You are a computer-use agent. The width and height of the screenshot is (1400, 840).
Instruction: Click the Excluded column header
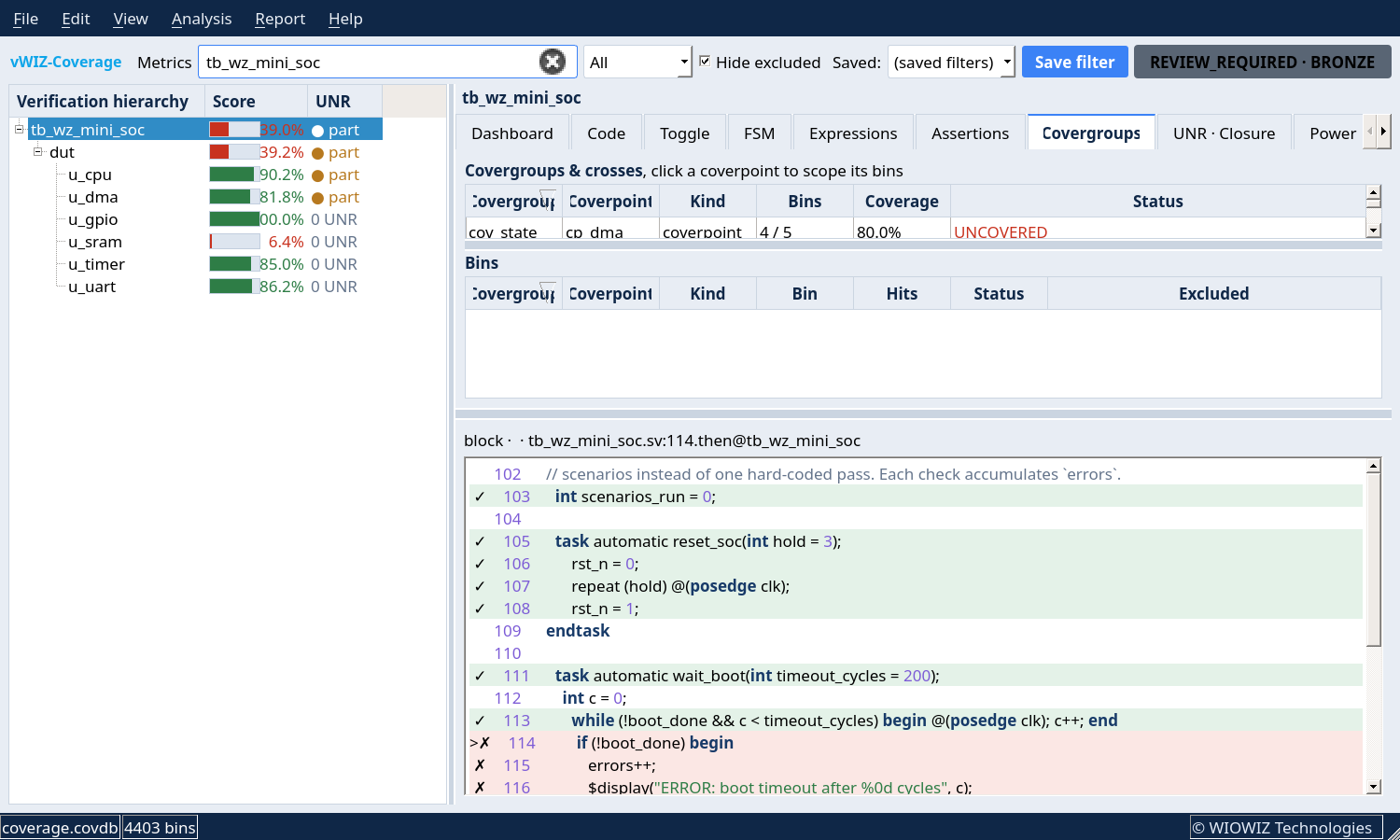1213,293
